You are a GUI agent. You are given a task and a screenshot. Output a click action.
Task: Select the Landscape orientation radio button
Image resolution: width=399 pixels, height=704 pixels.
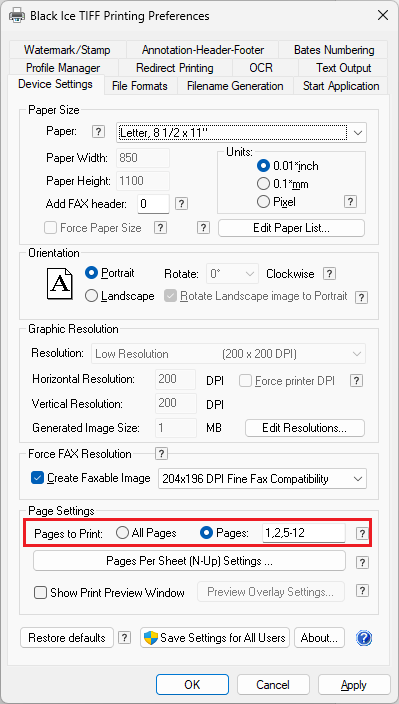point(92,296)
